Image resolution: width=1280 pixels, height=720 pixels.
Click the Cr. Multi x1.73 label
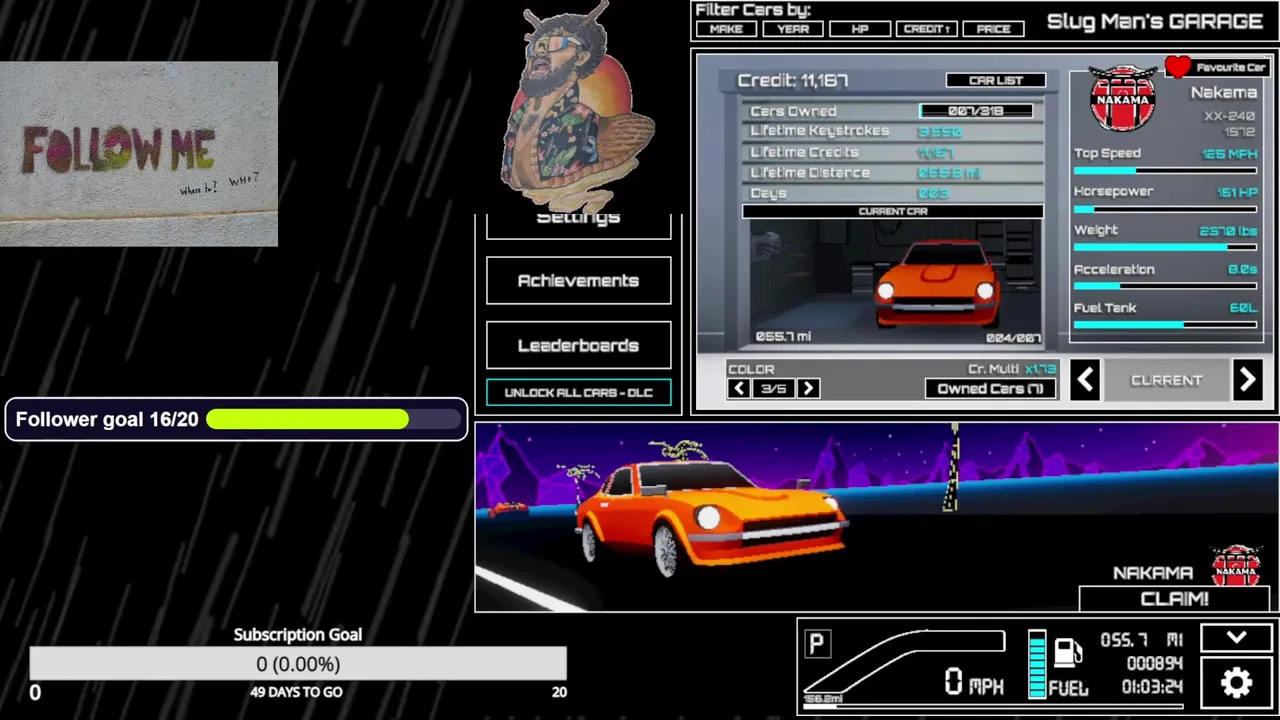click(1012, 369)
